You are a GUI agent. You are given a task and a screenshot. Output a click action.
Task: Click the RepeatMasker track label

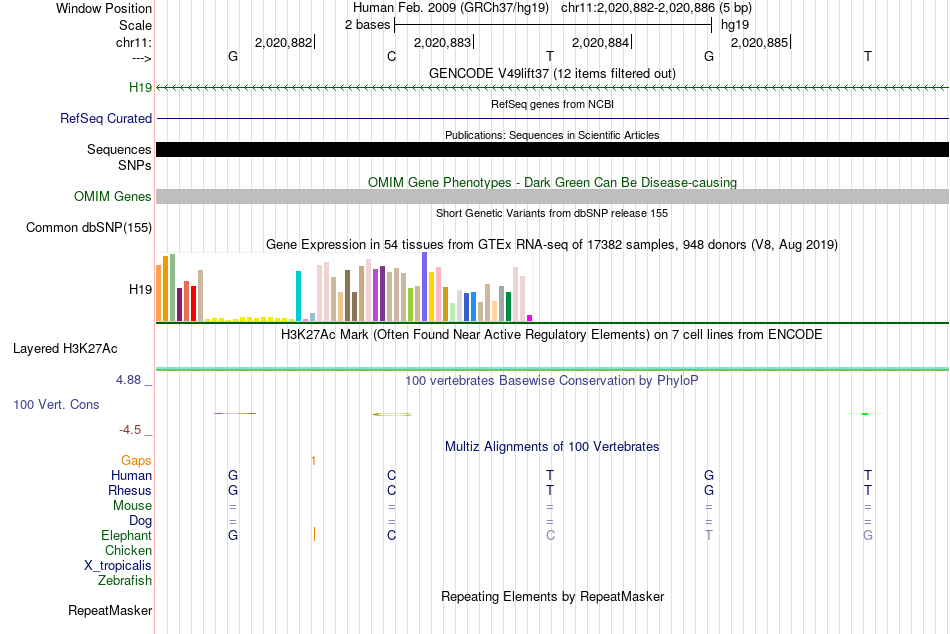(110, 610)
